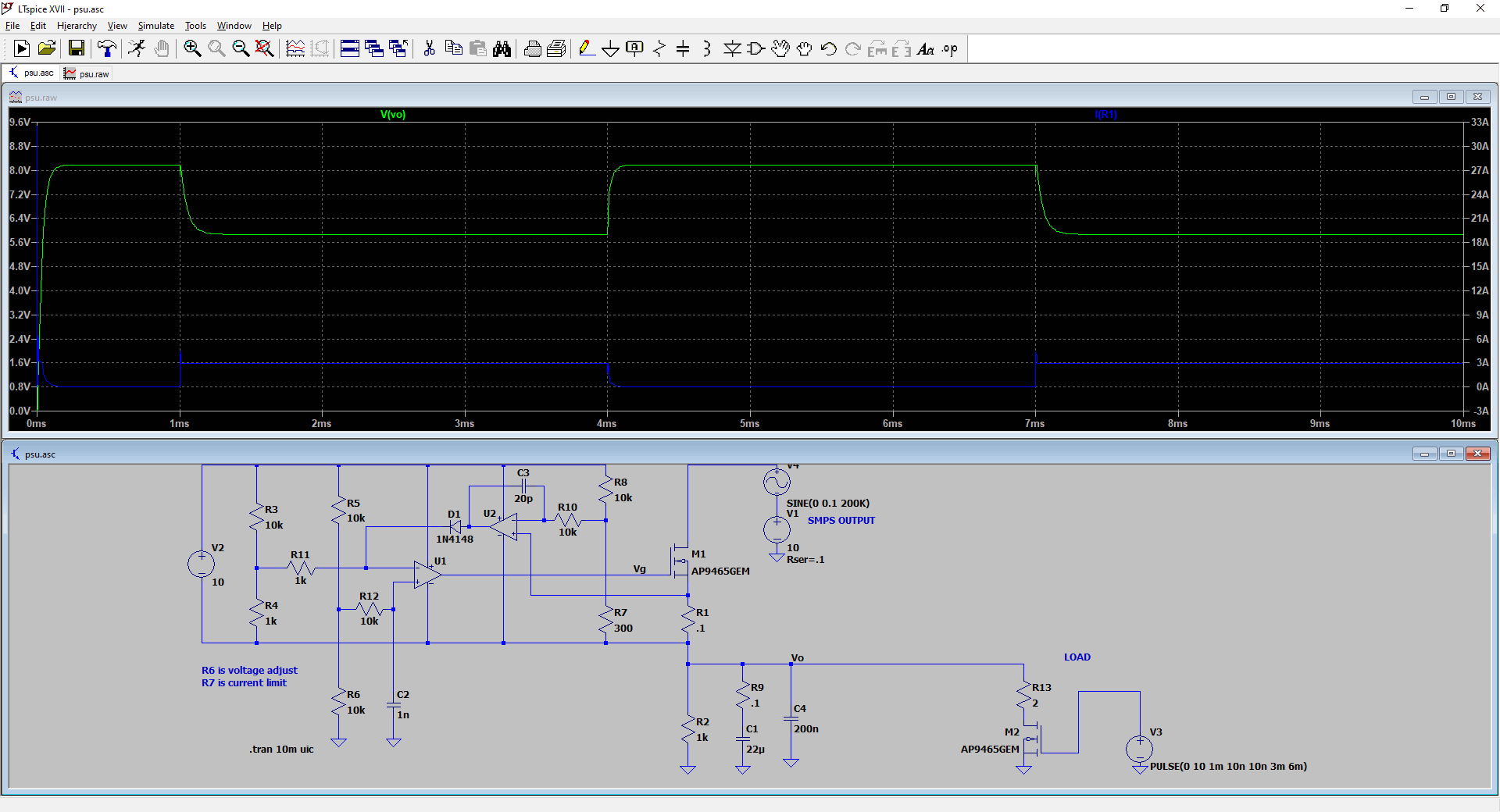Click the Zoom Out magnifier icon
This screenshot has width=1500, height=812.
[241, 48]
